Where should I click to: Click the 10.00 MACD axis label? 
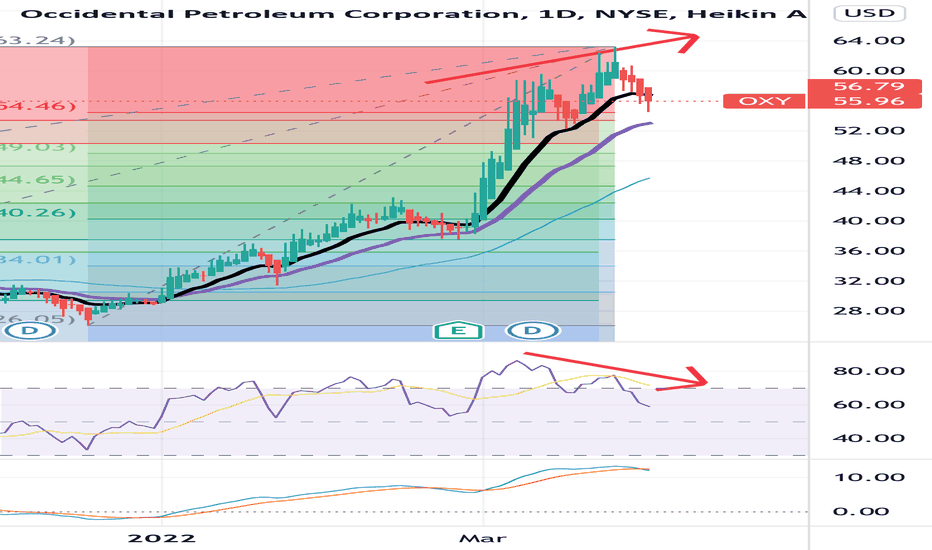point(869,477)
